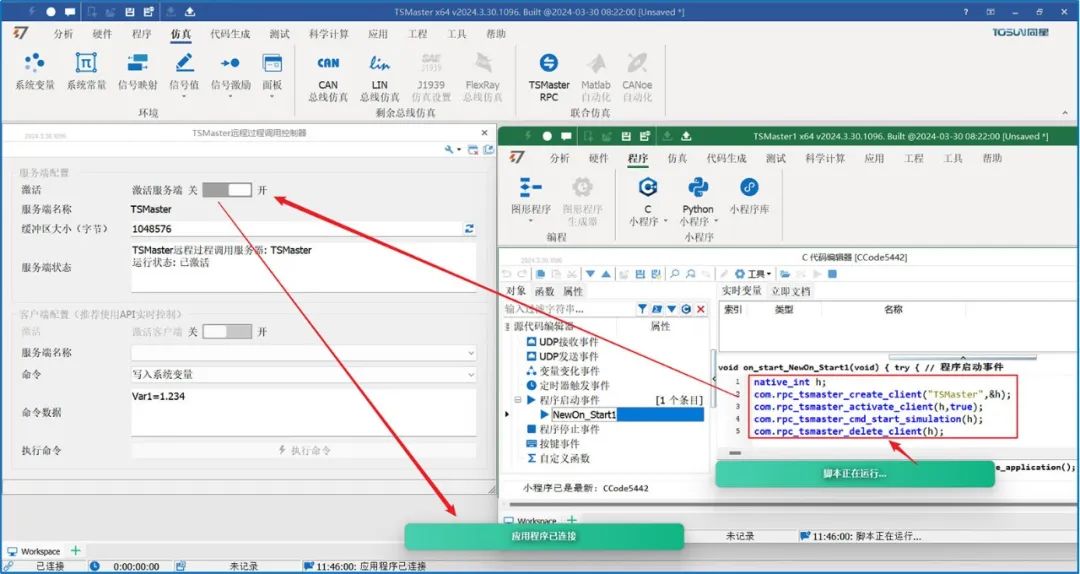The width and height of the screenshot is (1080, 574).
Task: Click blue stop square in code editor toolbar
Action: click(832, 274)
